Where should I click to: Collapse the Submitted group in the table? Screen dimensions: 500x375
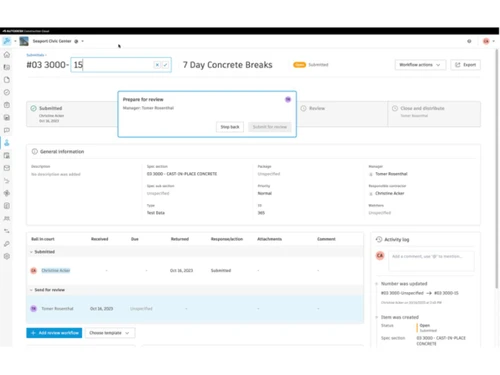click(x=32, y=252)
